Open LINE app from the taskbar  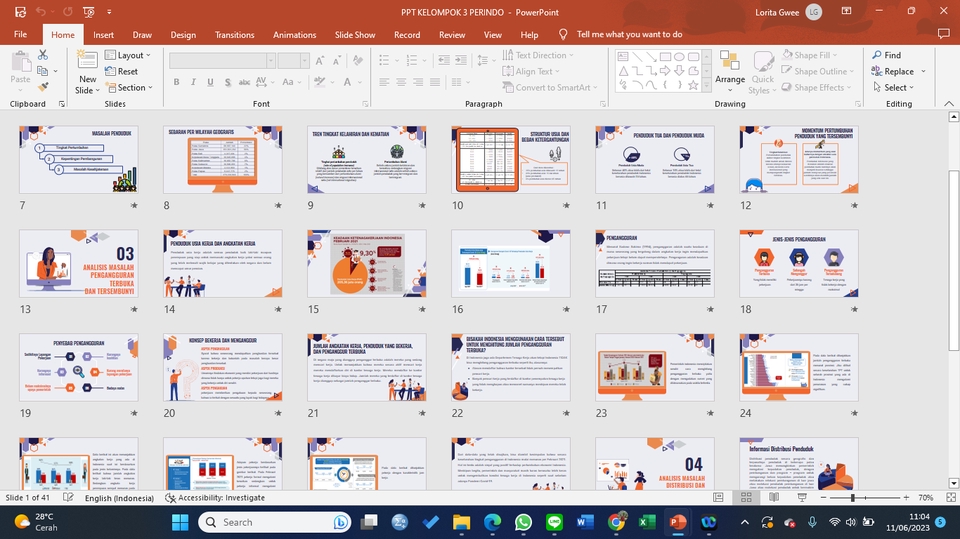point(554,522)
